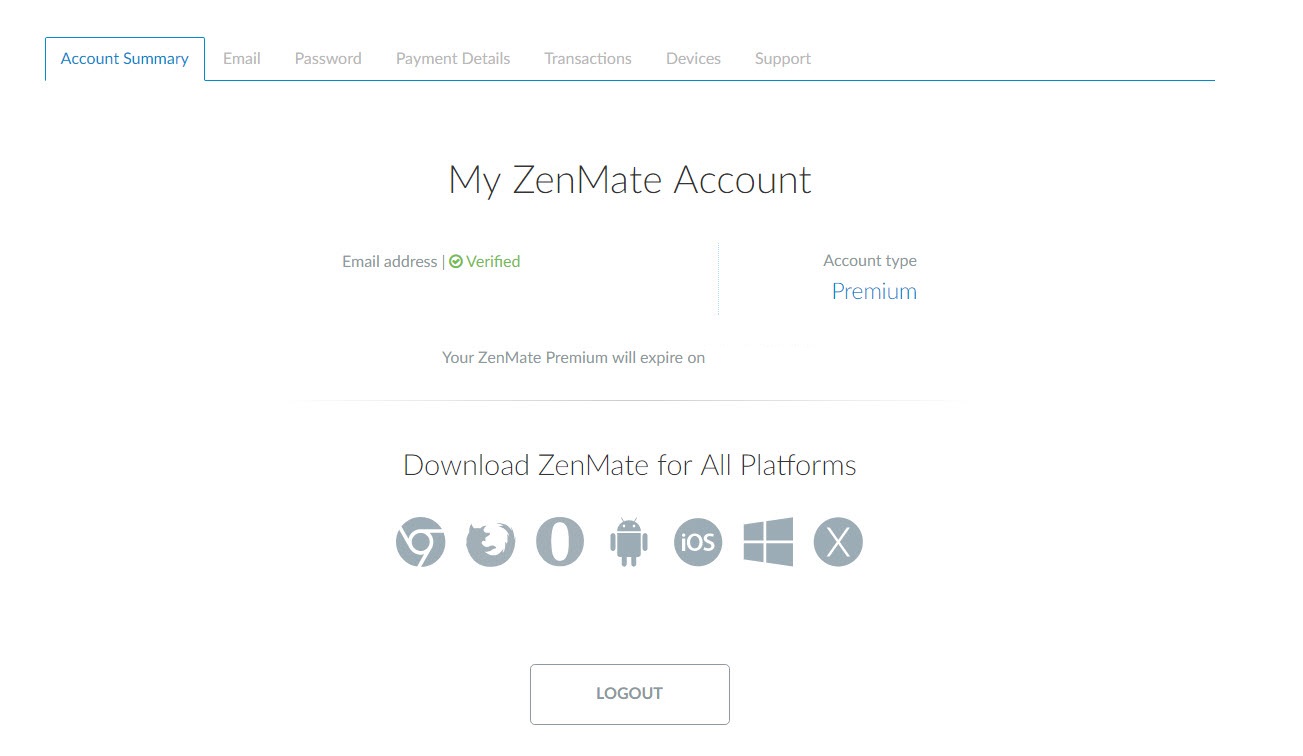Image resolution: width=1303 pixels, height=756 pixels.
Task: View the Transactions tab
Action: pos(588,58)
